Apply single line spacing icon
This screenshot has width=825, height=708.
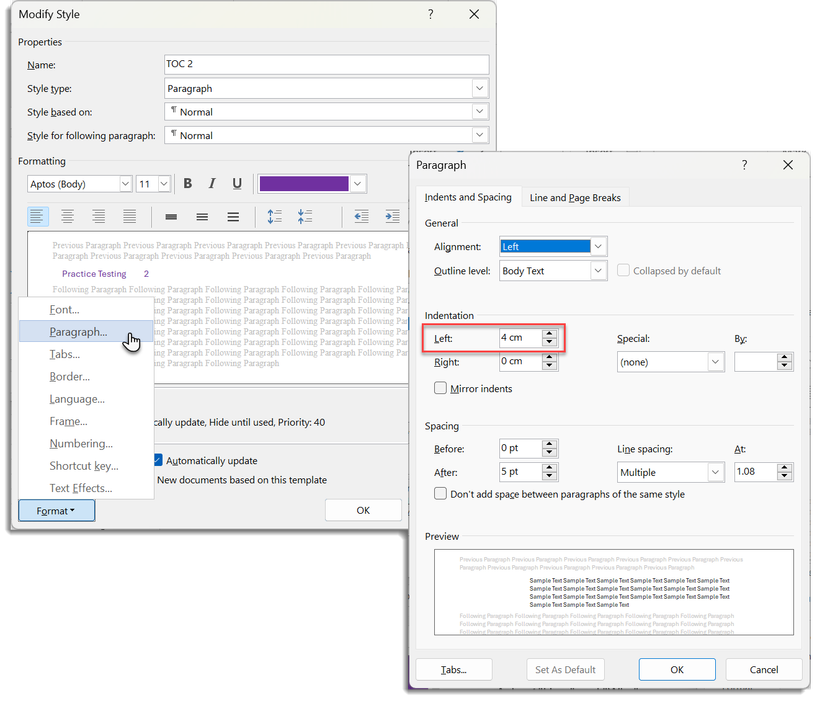point(171,217)
